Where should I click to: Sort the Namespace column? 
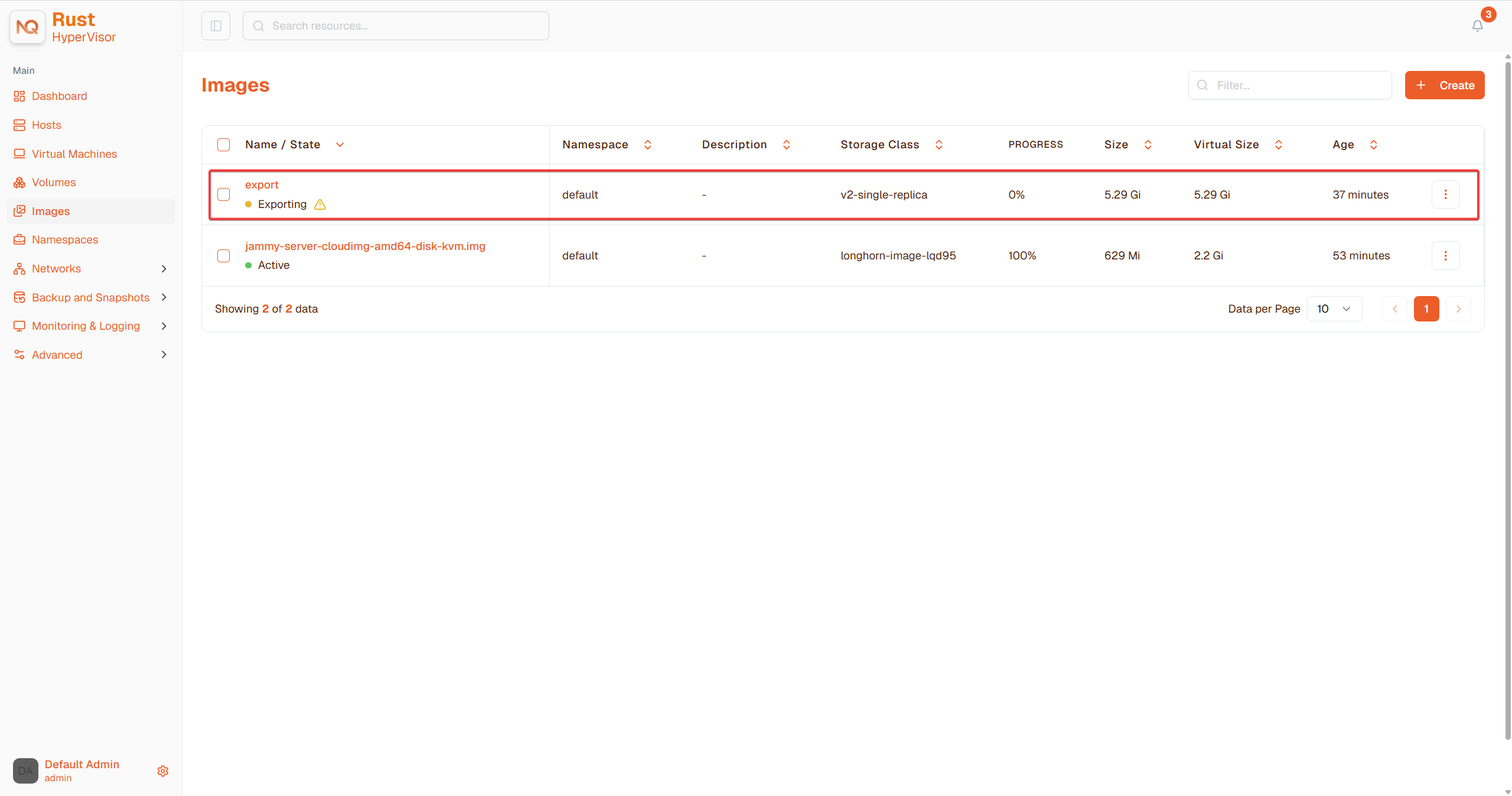coord(648,145)
